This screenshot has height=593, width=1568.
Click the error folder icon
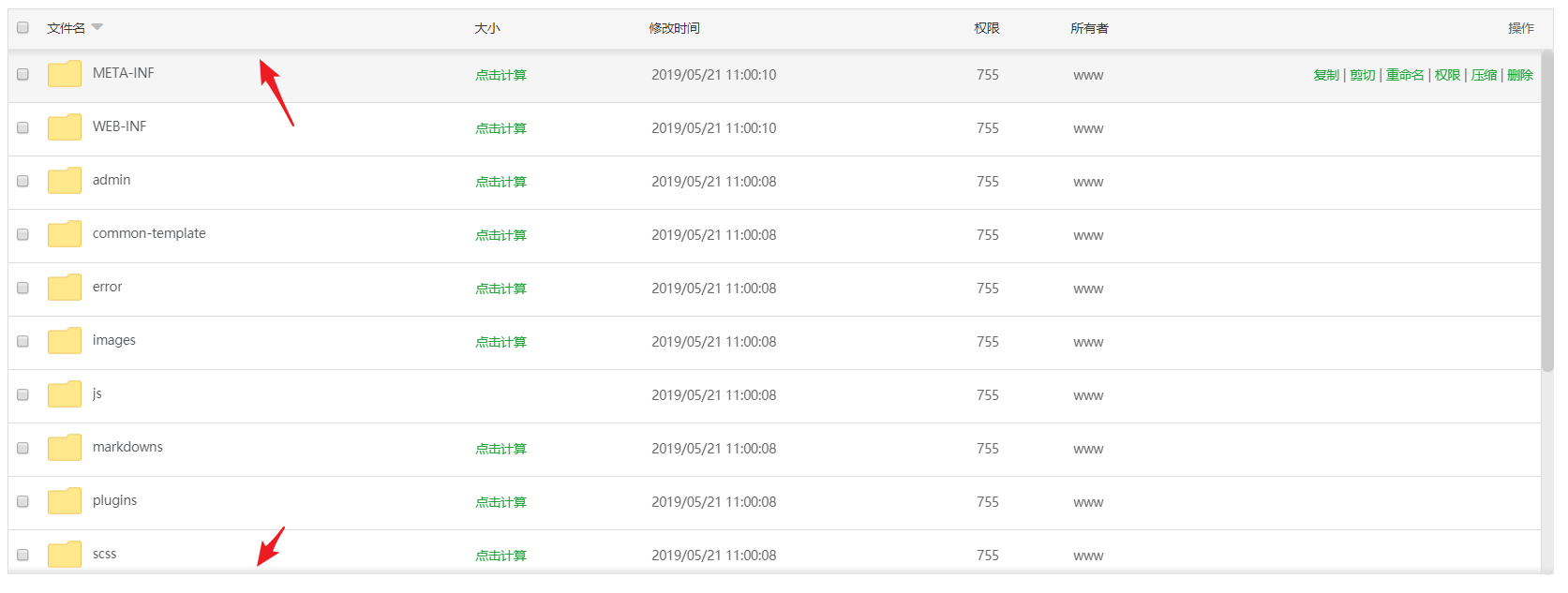tap(64, 288)
